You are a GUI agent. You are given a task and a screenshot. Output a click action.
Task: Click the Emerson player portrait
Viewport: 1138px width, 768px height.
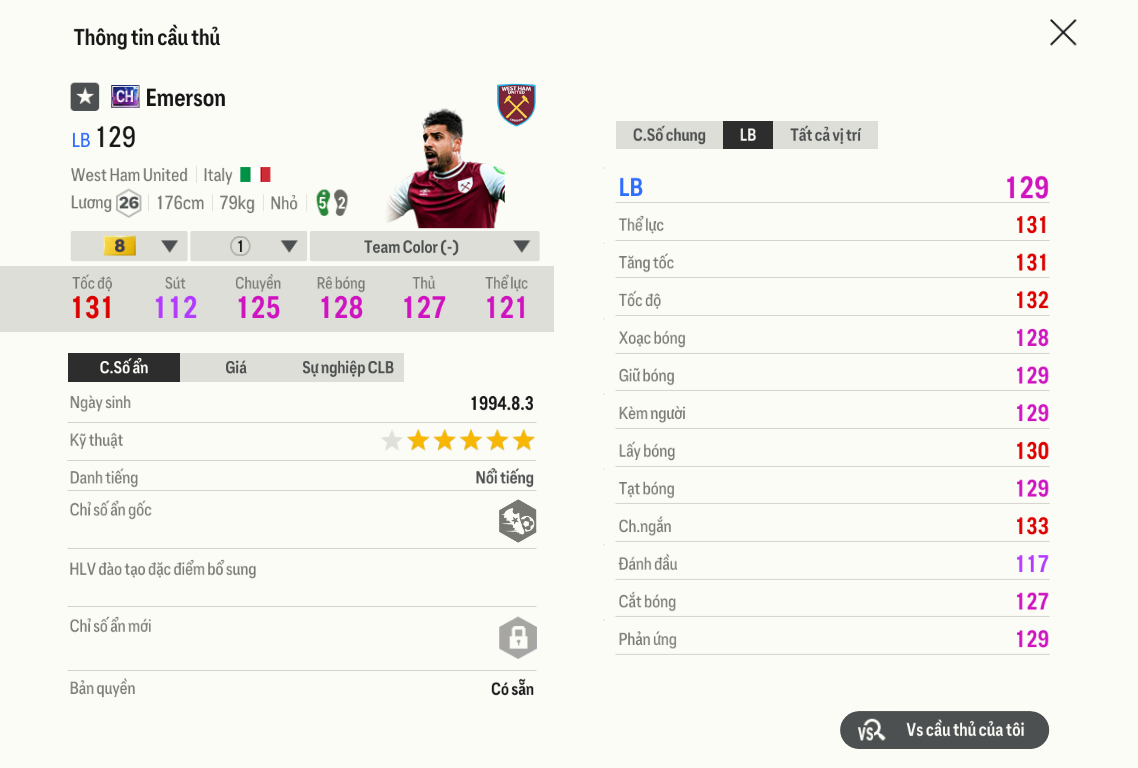[446, 170]
